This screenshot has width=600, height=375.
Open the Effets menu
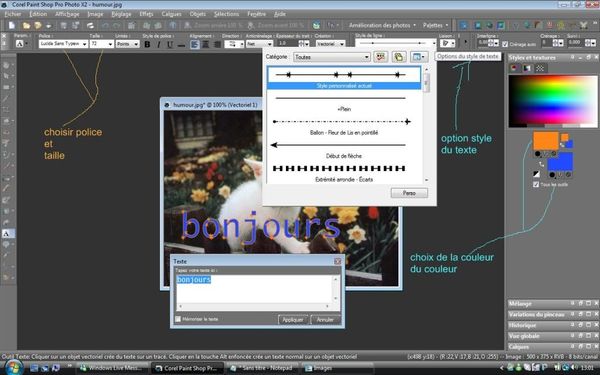(146, 14)
